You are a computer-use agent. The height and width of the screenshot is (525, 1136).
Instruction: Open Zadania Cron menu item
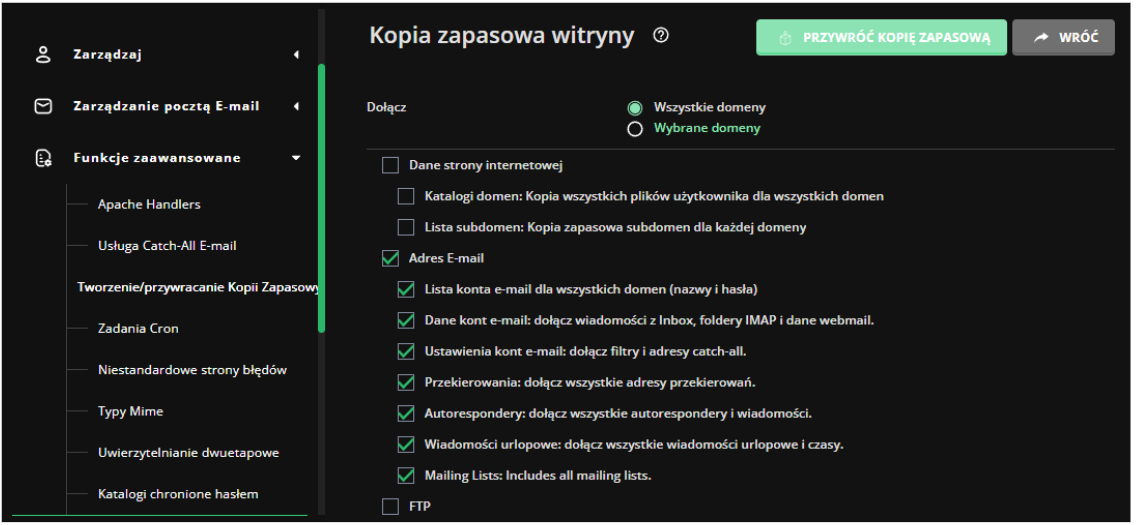point(138,328)
